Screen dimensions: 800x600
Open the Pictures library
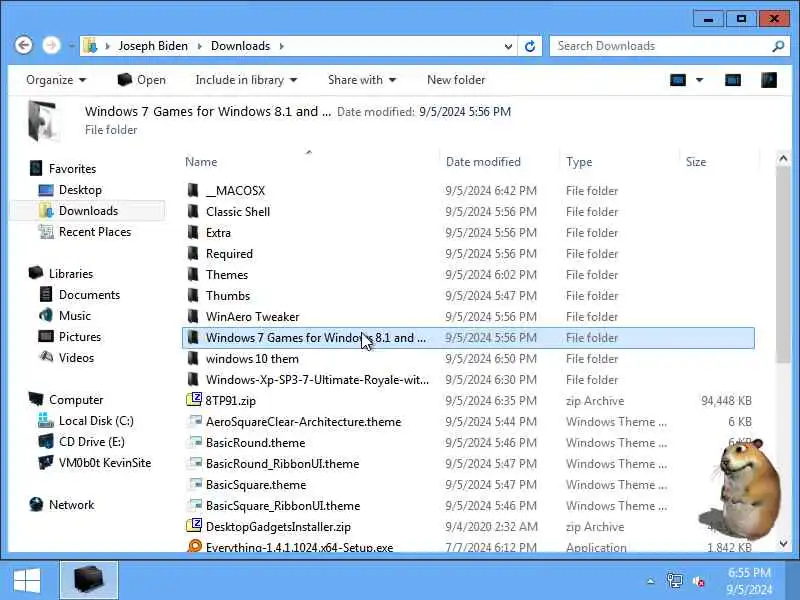(x=80, y=336)
